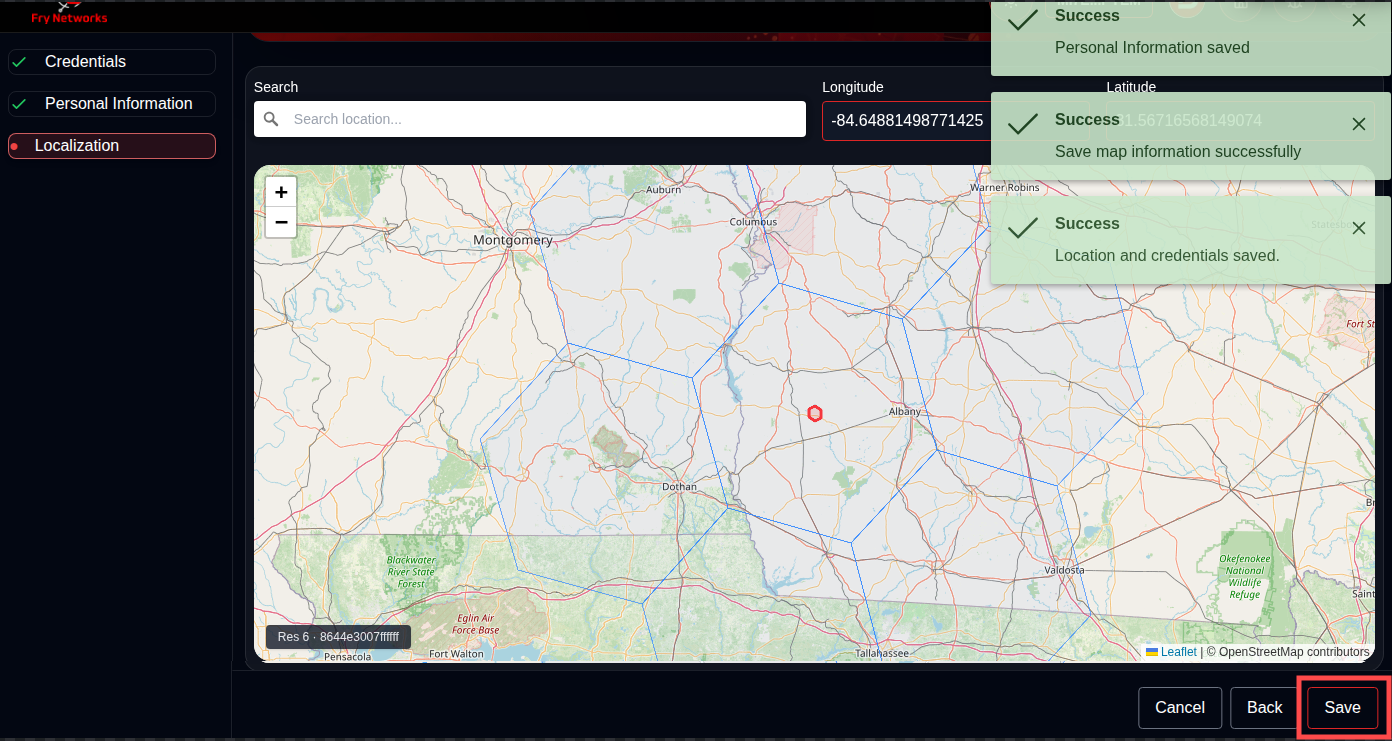Go to the Personal Information step

(x=118, y=104)
